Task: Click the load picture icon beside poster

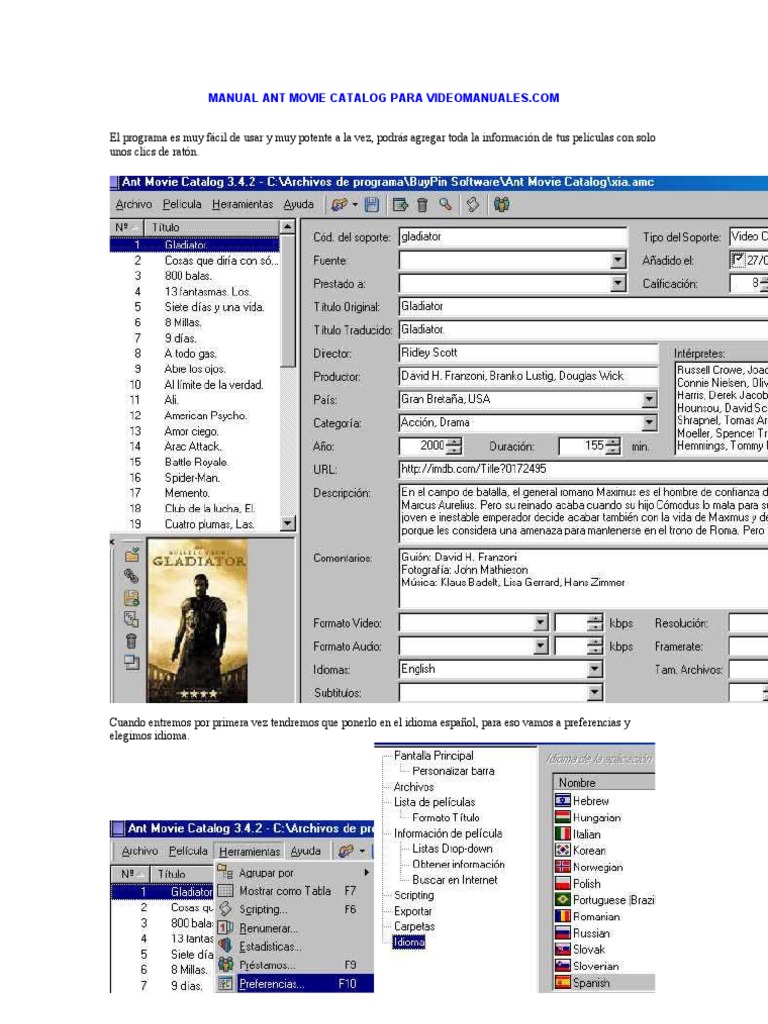Action: click(x=131, y=554)
